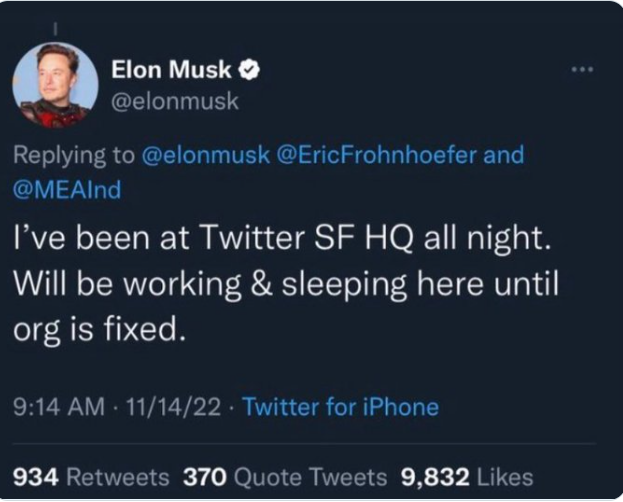Click the blue verified badge
This screenshot has width=623, height=502.
click(252, 70)
